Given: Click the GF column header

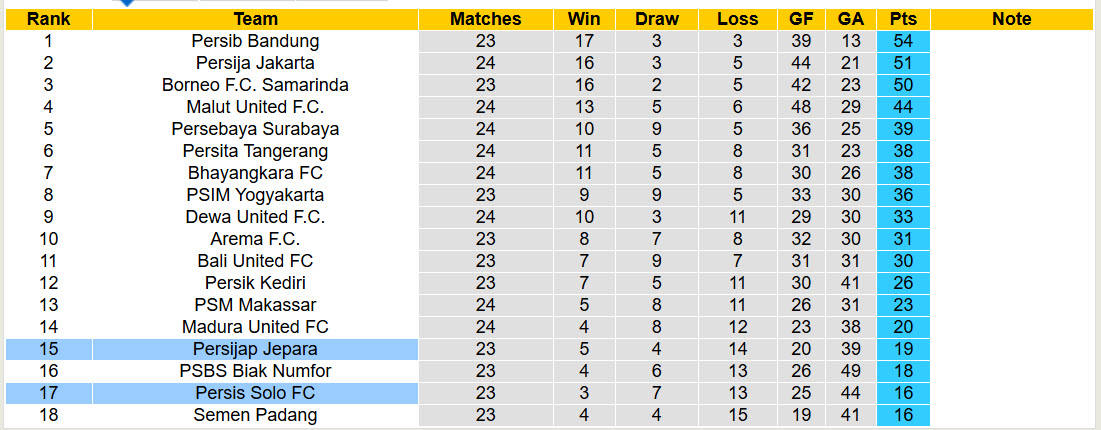Looking at the screenshot, I should 801,19.
